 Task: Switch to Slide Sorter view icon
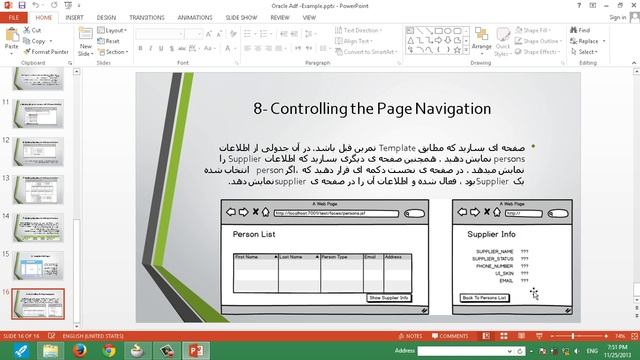click(x=504, y=336)
